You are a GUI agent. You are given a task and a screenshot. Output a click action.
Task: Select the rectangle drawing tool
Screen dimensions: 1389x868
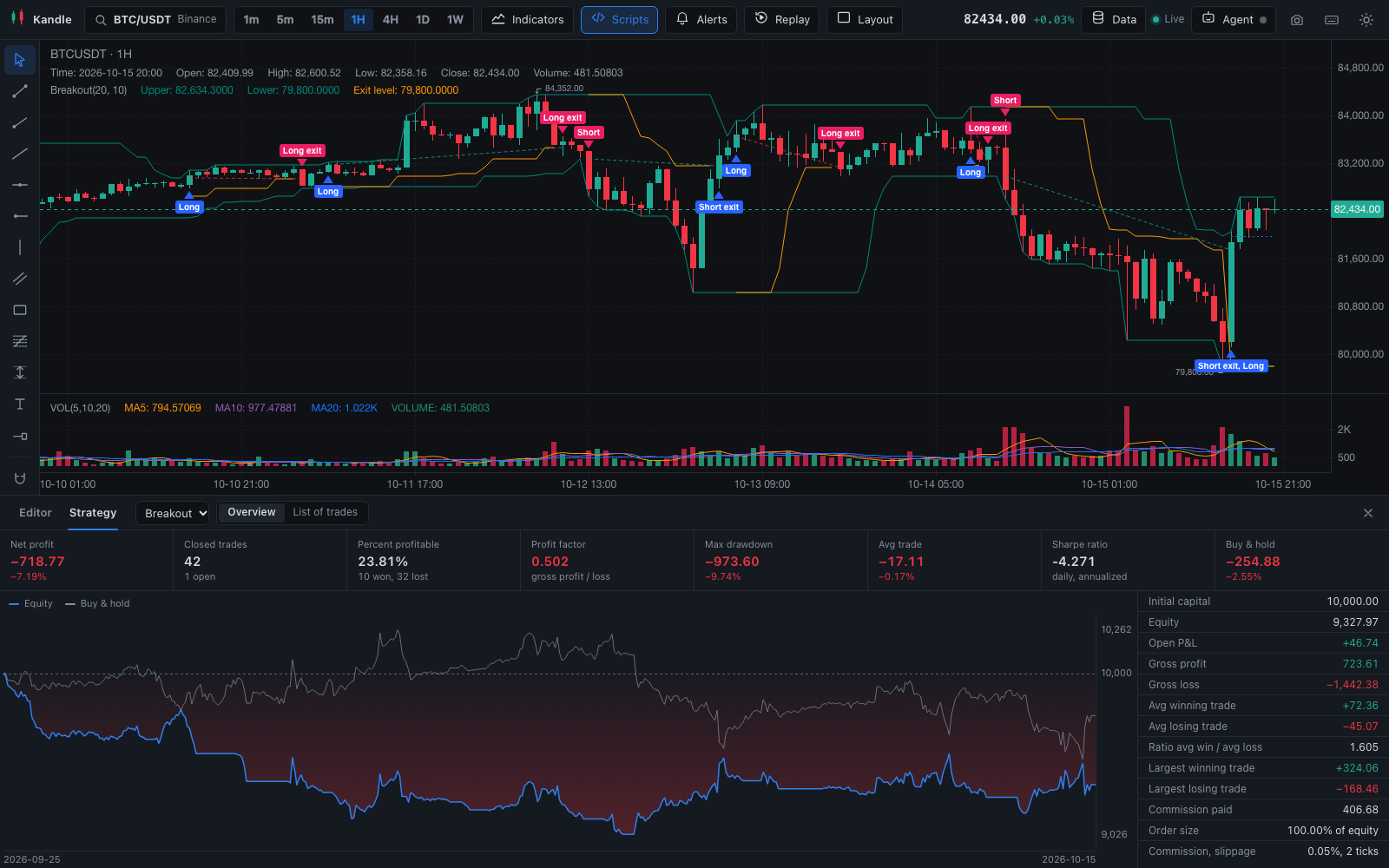pos(20,310)
